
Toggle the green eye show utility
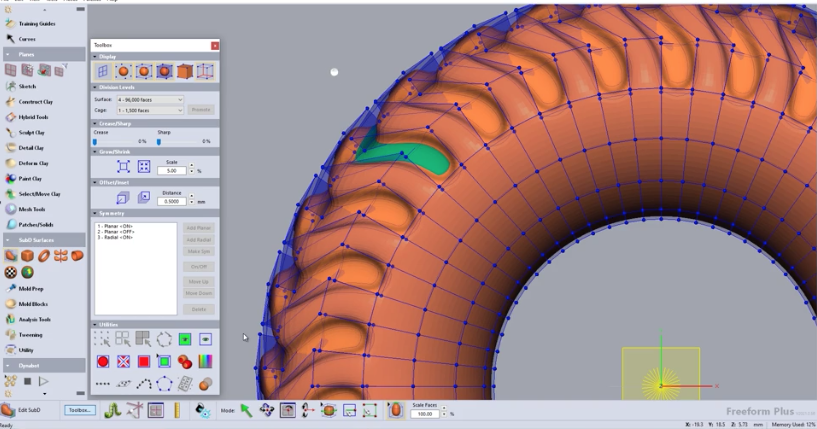click(x=184, y=339)
